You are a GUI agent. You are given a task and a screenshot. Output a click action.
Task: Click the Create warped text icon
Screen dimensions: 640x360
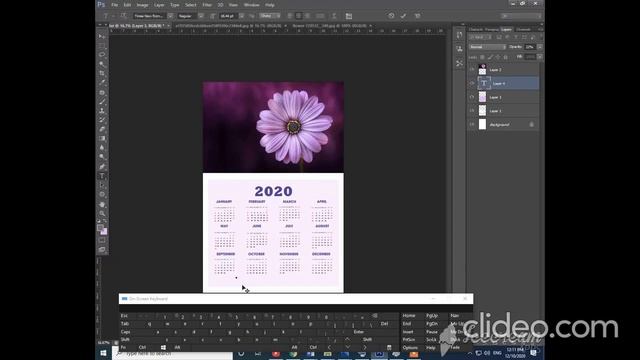click(x=334, y=16)
